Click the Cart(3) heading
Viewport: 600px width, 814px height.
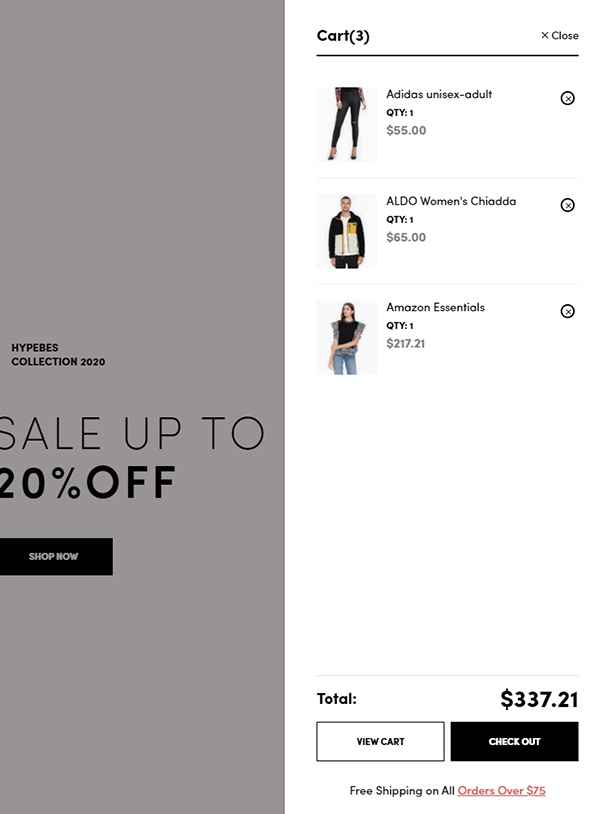343,36
